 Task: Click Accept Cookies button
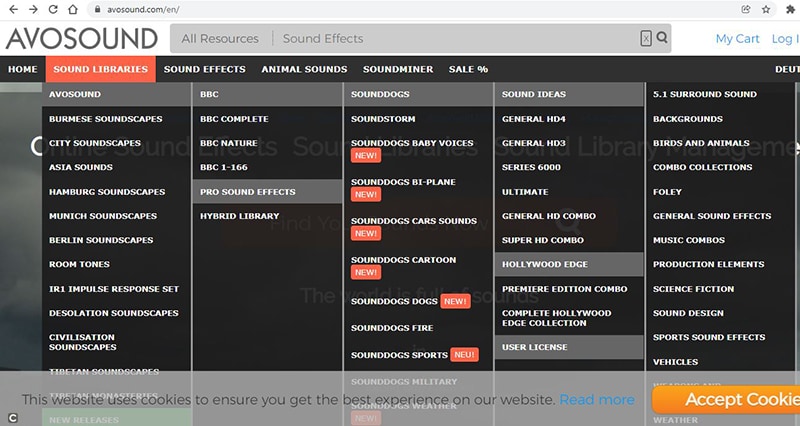pos(726,399)
